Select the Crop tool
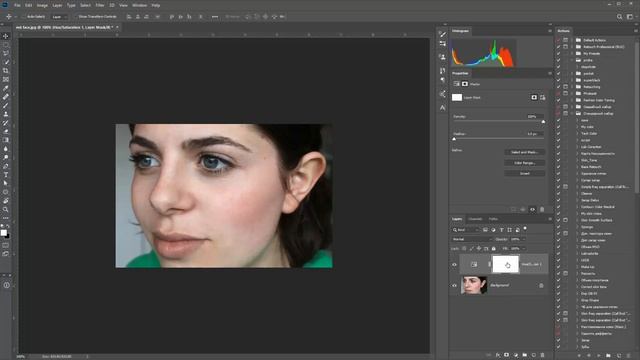Image resolution: width=640 pixels, height=360 pixels. (x=6, y=71)
